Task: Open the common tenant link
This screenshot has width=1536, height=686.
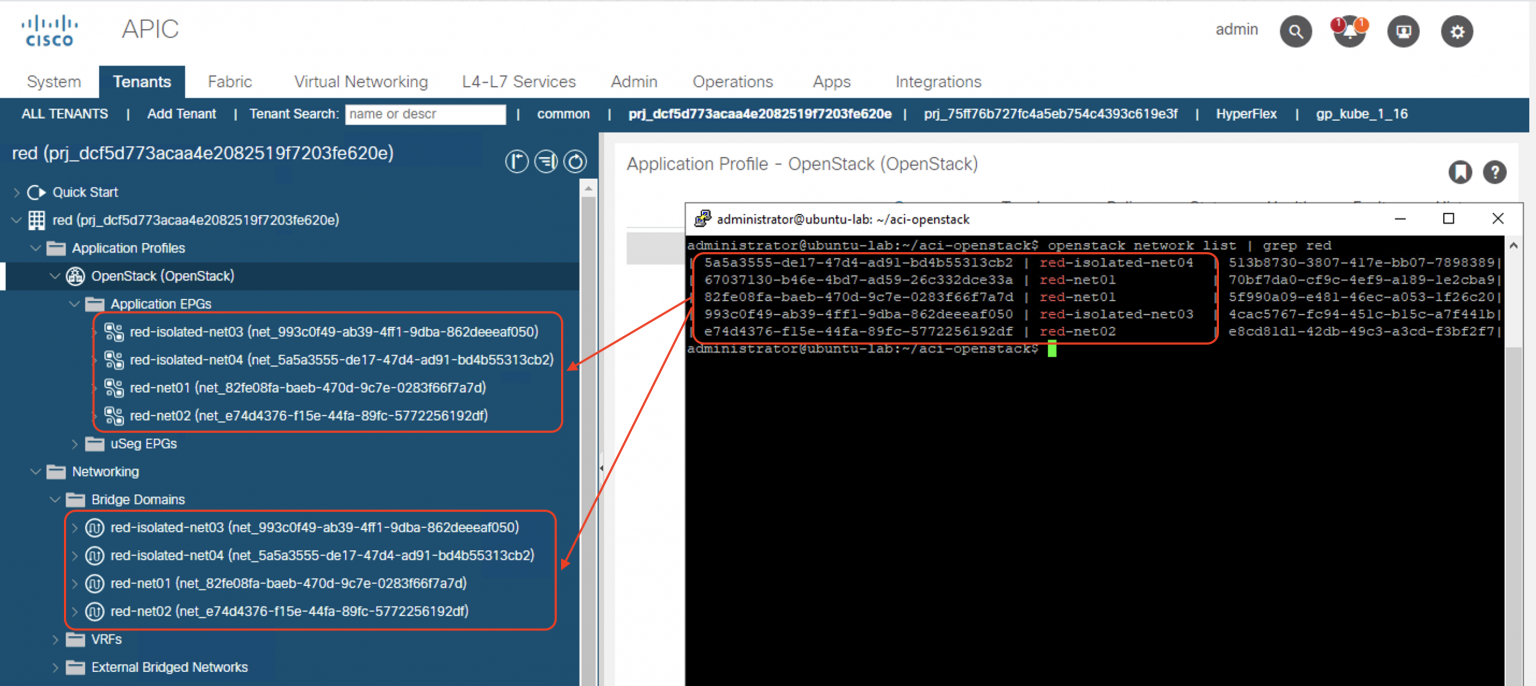Action: [563, 114]
